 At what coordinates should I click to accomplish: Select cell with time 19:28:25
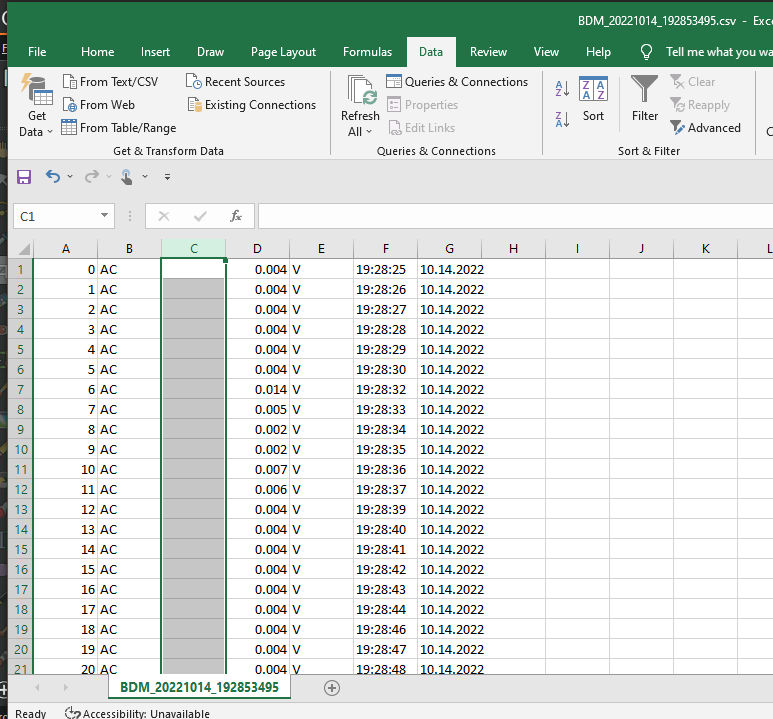coord(386,270)
